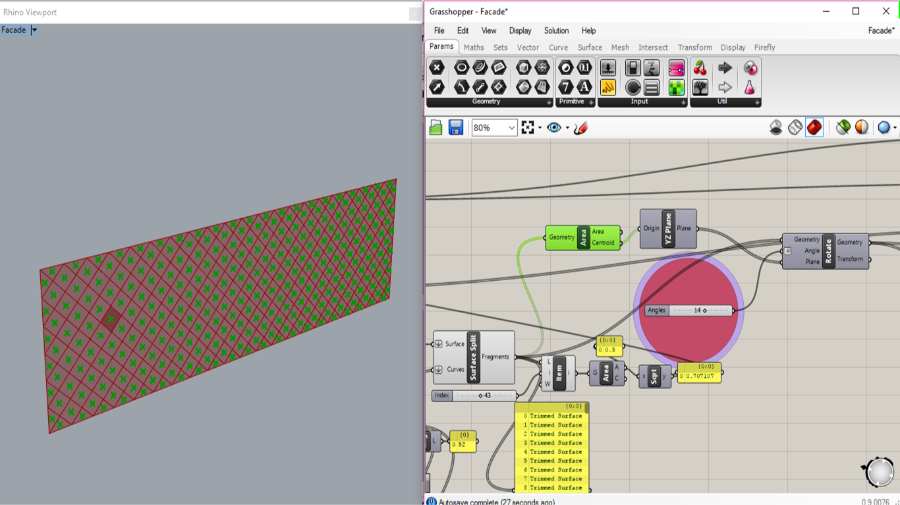Select the Rotate component
900x505 pixels.
(828, 251)
